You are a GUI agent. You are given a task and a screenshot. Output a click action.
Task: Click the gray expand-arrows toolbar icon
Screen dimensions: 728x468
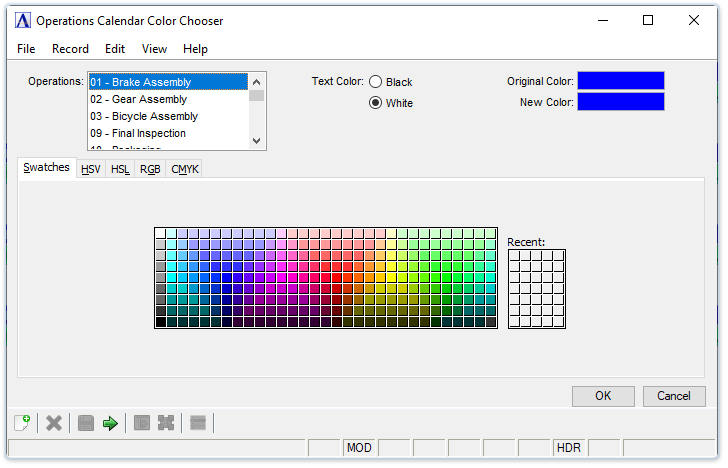tap(166, 423)
